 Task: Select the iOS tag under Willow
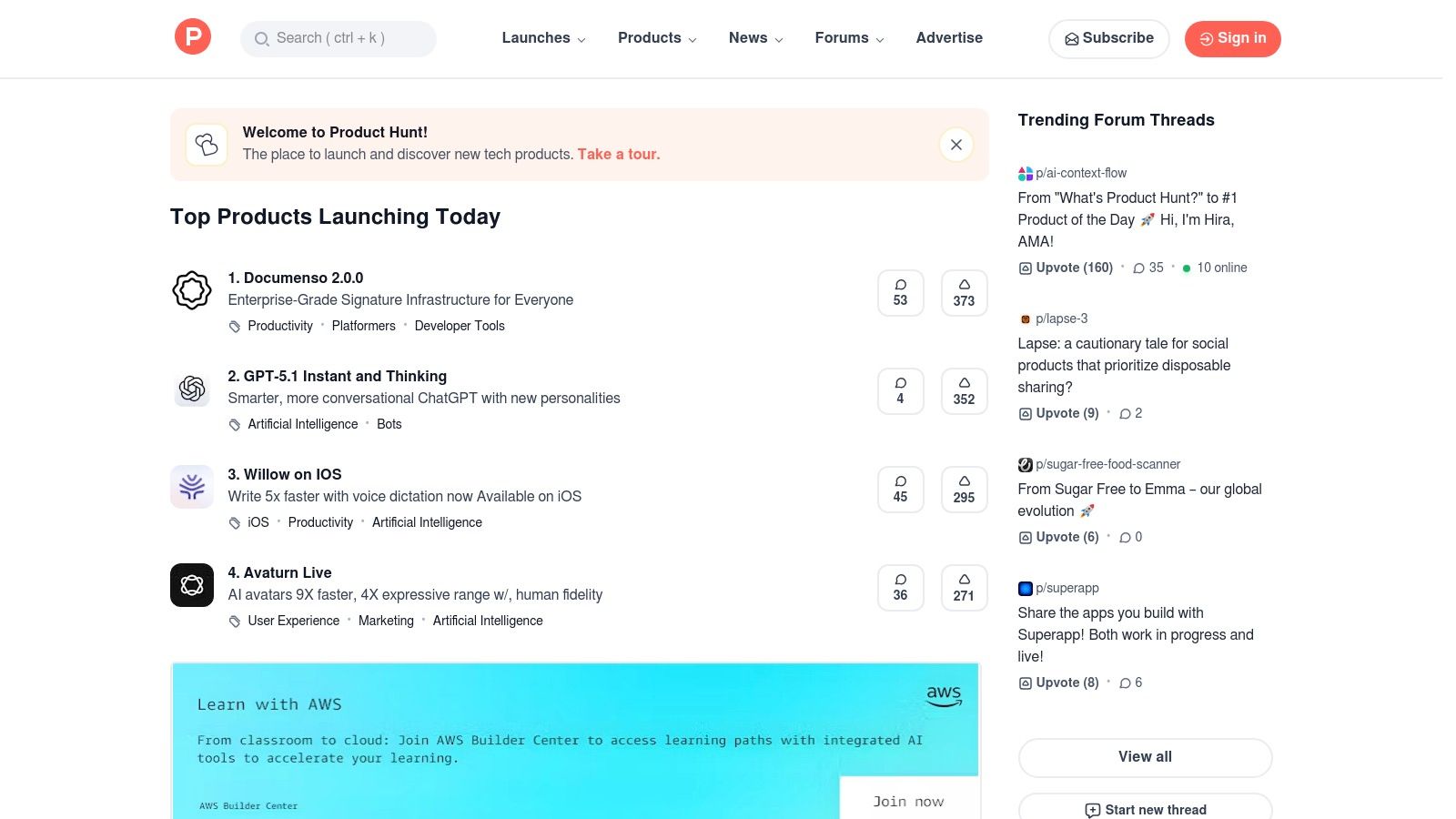click(258, 522)
